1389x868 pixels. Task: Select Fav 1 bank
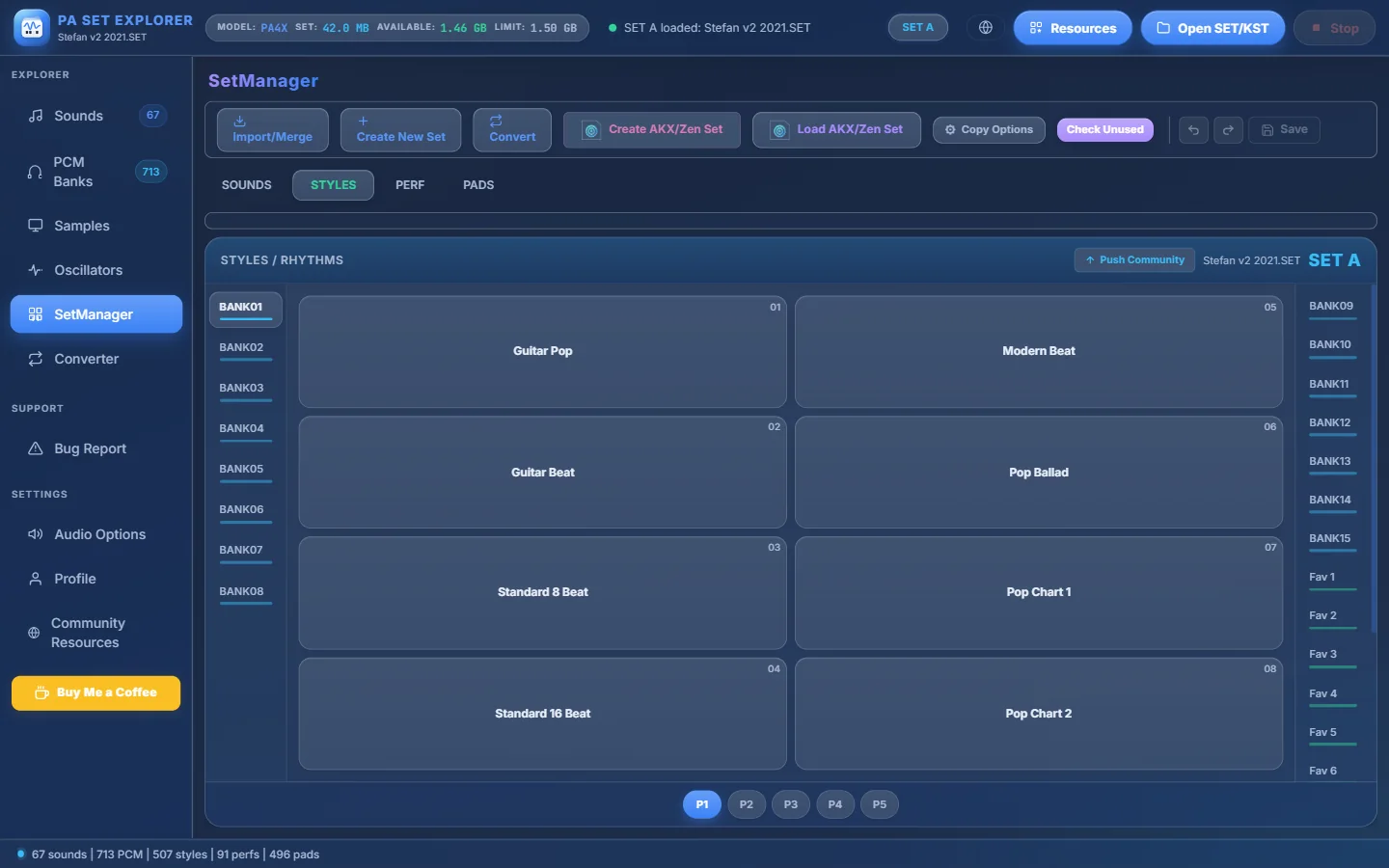tap(1332, 580)
